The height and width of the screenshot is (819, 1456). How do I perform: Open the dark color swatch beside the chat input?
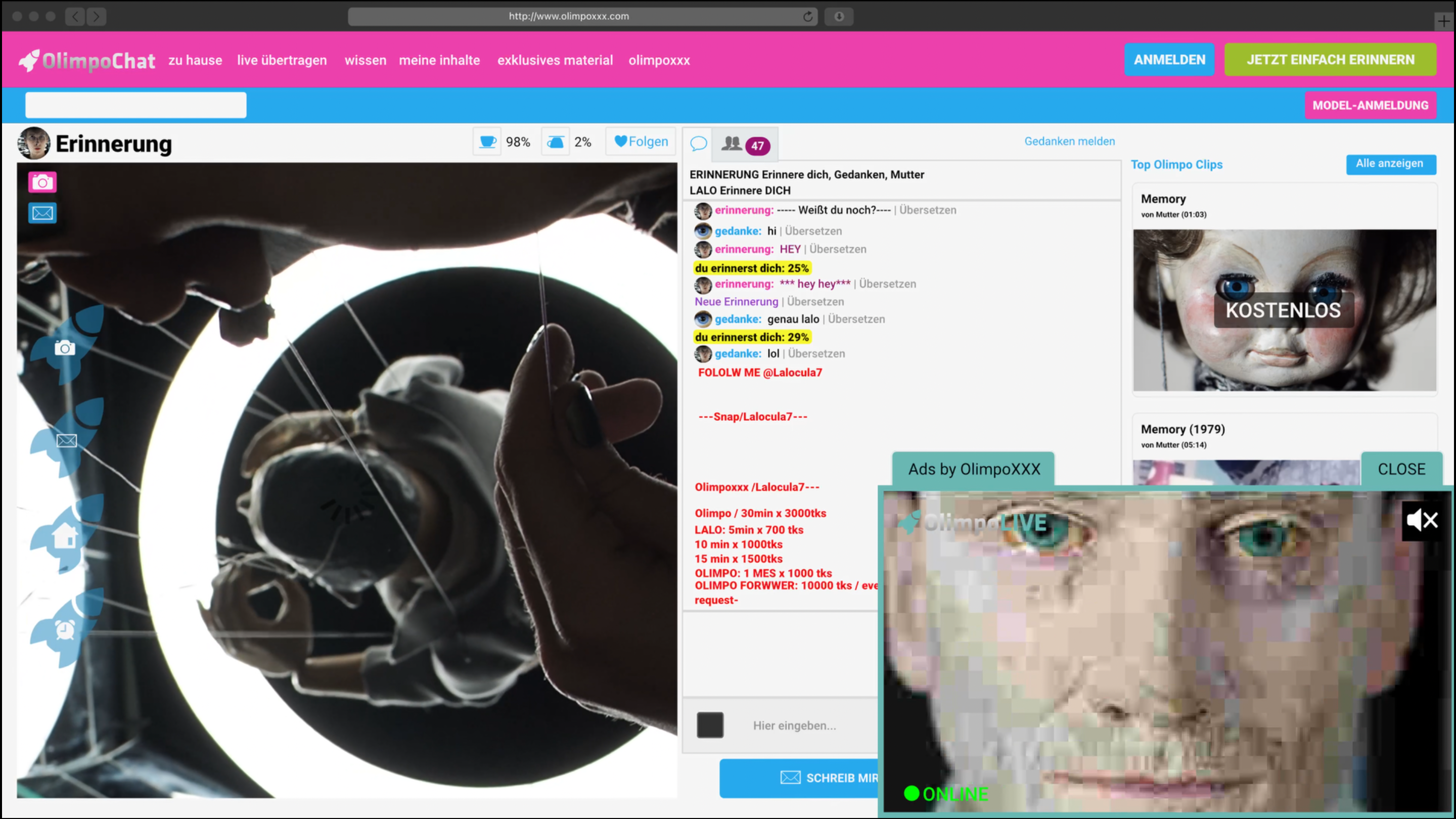710,724
